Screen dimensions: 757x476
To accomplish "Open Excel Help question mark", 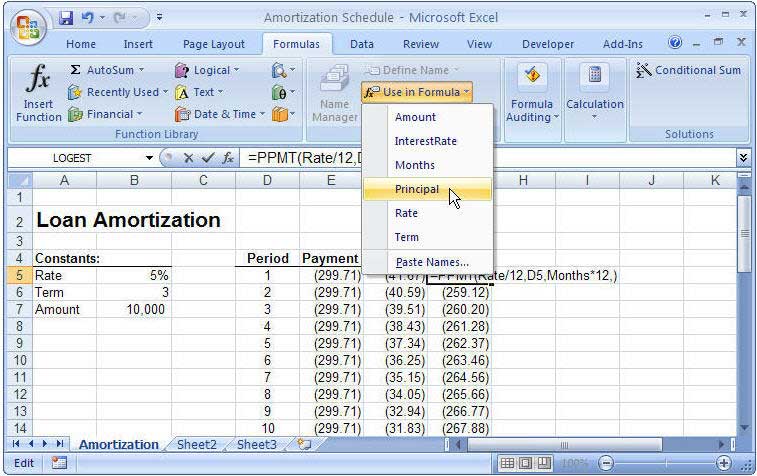I will tap(675, 43).
